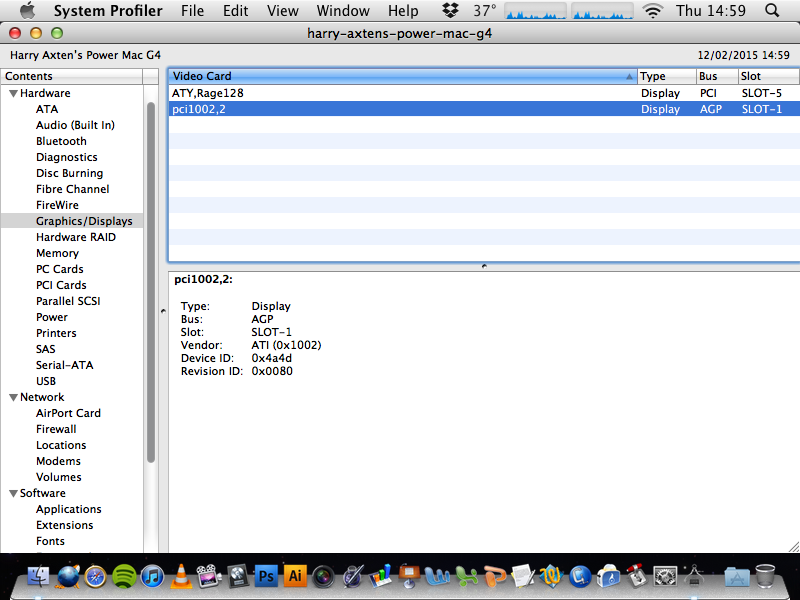Open Finder from the dock
This screenshot has height=600, width=800.
pos(39,577)
